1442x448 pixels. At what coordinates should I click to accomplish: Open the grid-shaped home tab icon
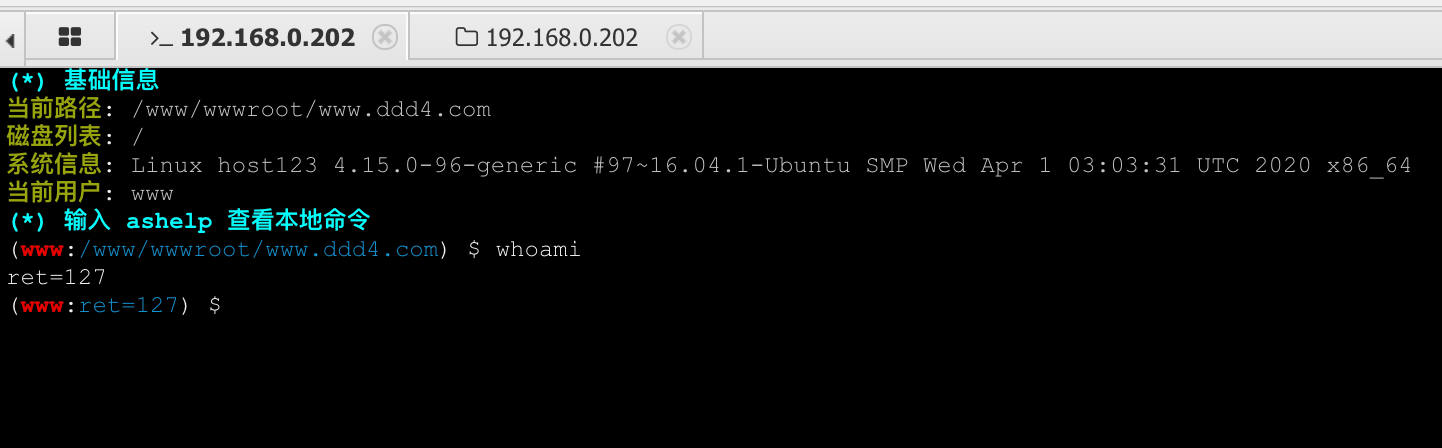(x=70, y=38)
